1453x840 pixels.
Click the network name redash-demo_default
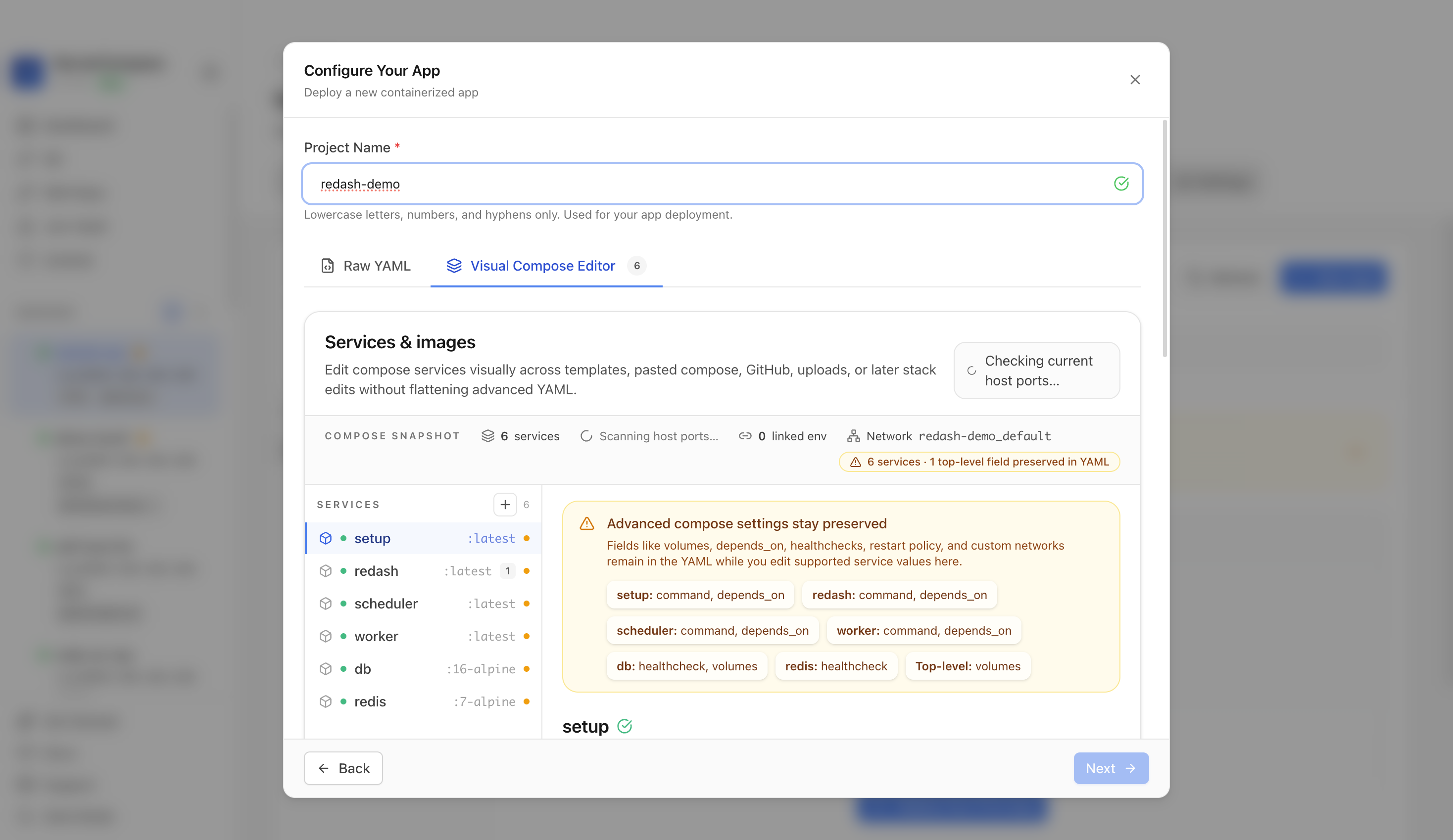984,436
